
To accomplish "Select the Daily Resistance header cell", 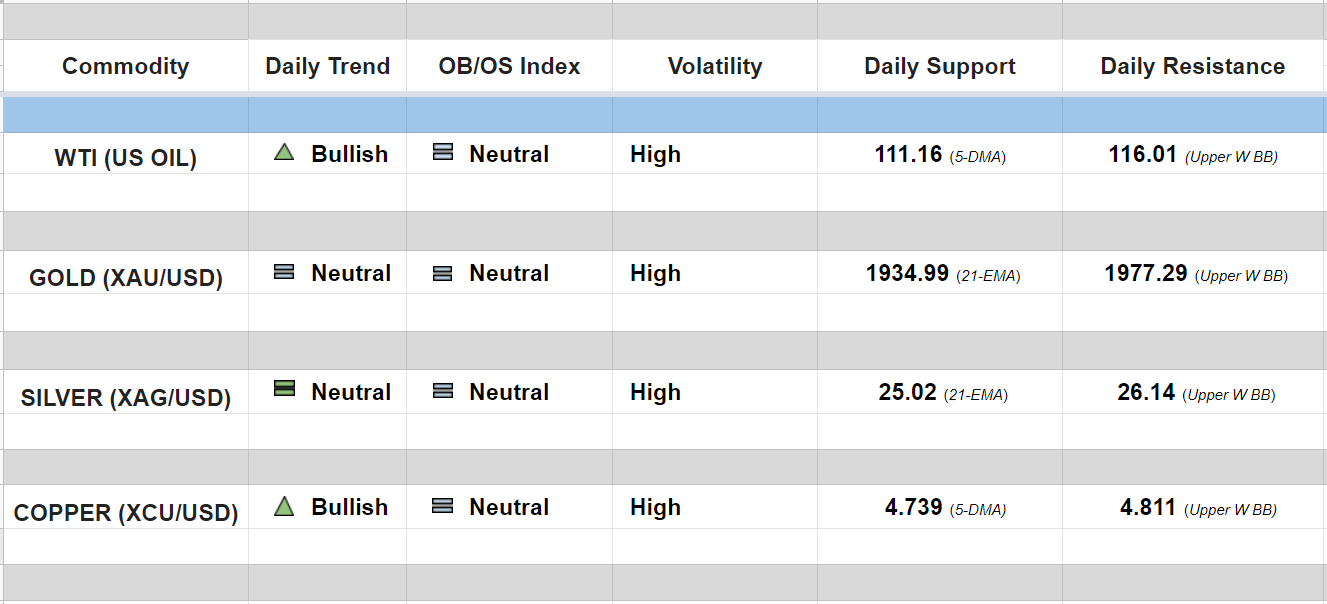I will tap(1192, 66).
